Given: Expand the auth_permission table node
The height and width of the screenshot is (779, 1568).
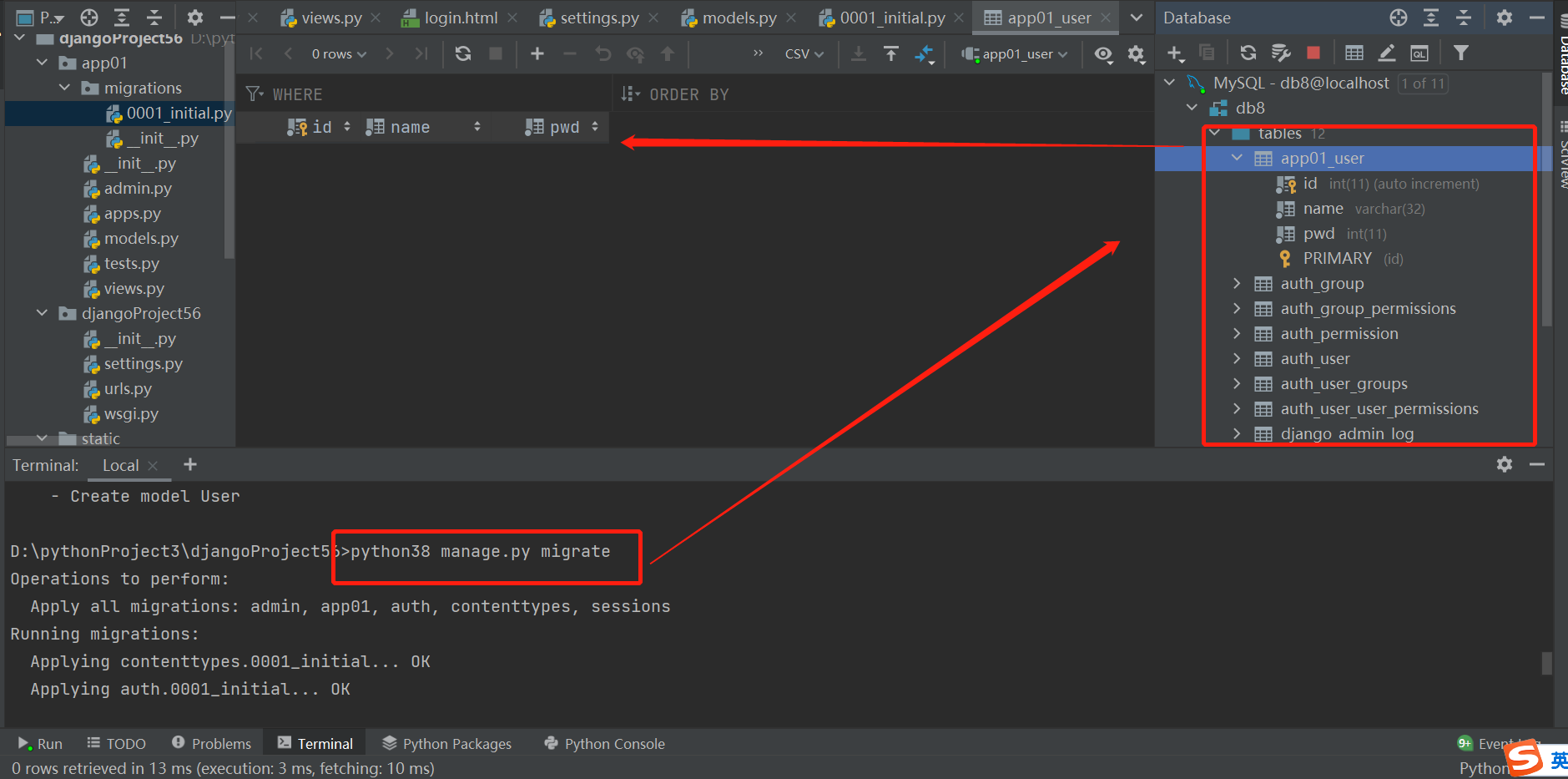Looking at the screenshot, I should click(1237, 334).
